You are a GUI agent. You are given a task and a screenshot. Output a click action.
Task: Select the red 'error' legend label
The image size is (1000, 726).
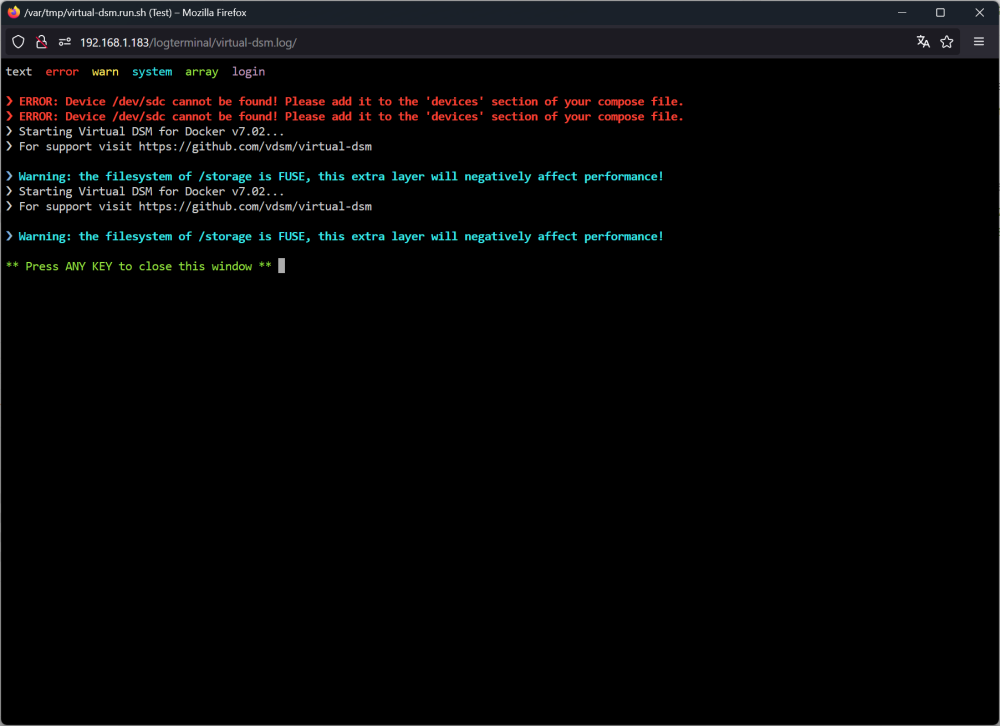(62, 71)
